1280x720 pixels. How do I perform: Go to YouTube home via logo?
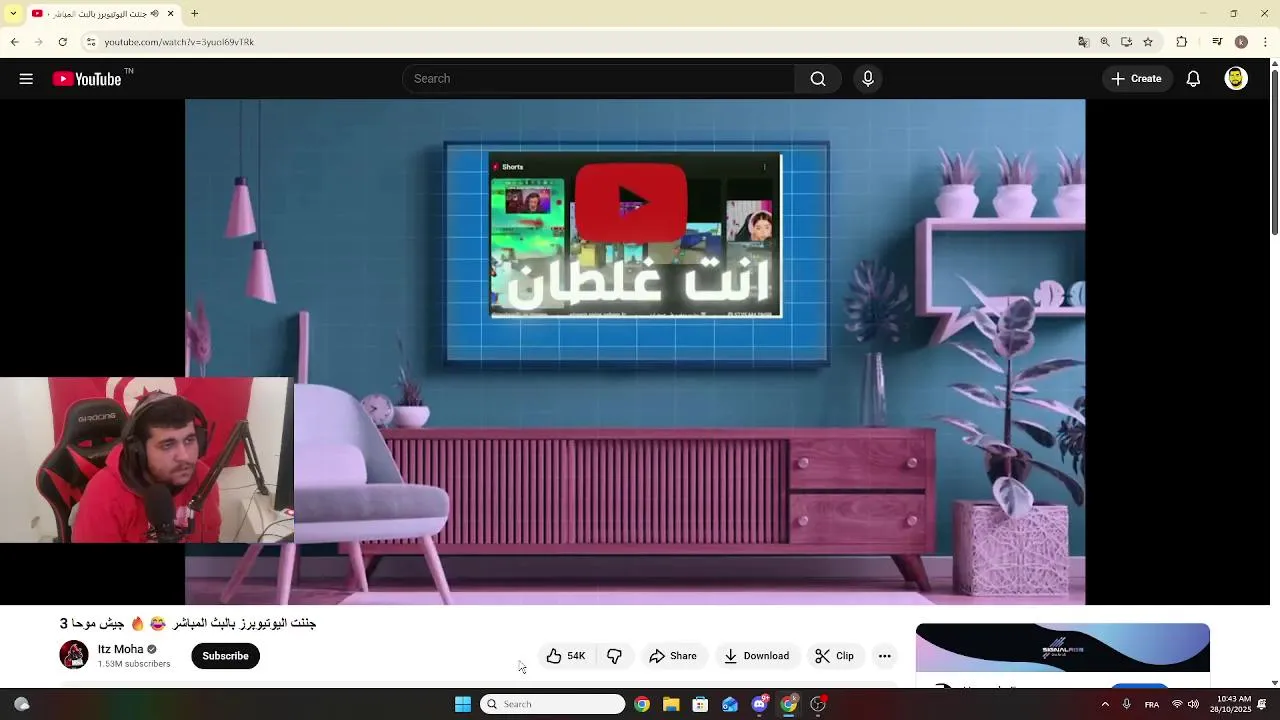point(87,79)
